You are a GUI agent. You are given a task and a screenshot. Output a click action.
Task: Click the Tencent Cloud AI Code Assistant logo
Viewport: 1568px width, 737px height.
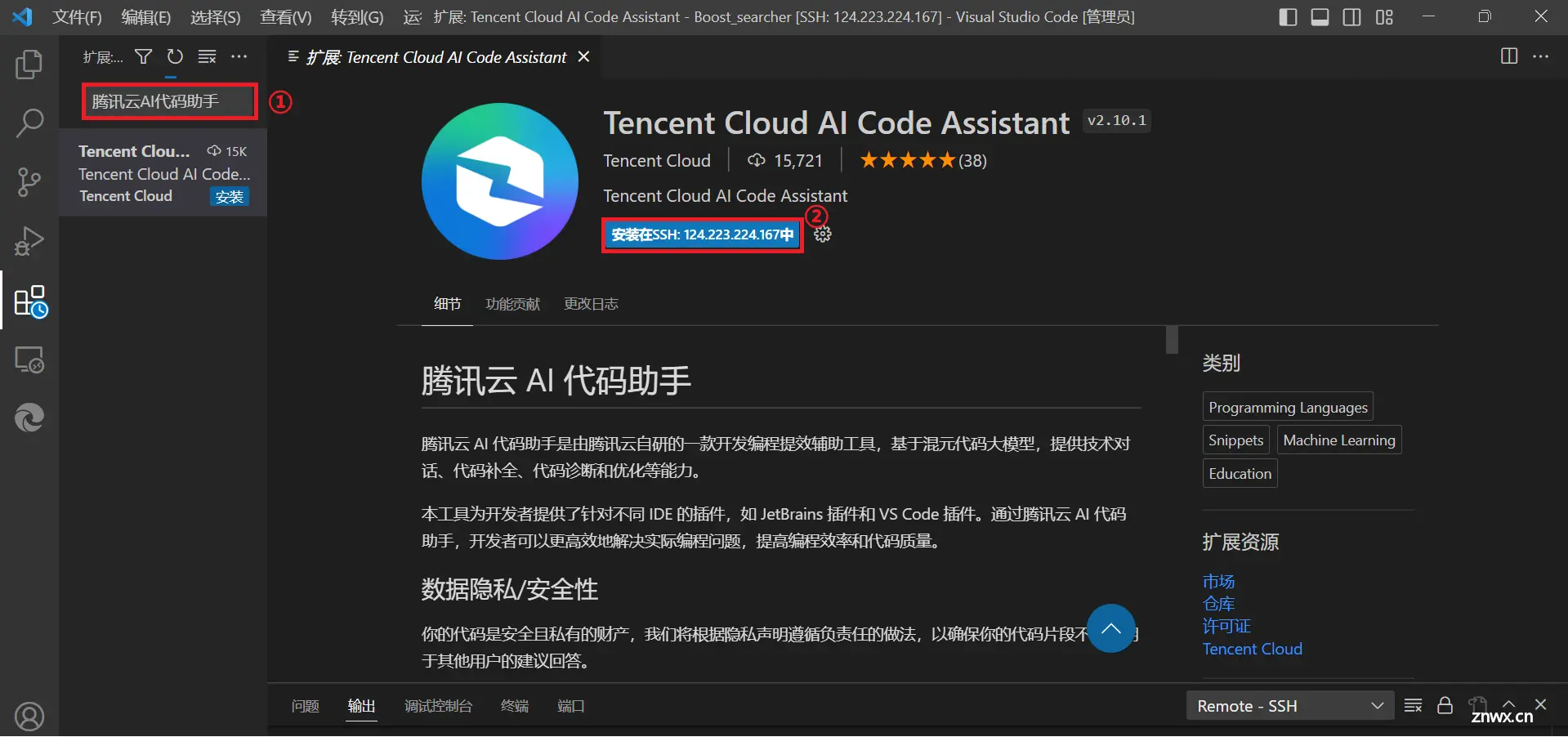[x=500, y=181]
